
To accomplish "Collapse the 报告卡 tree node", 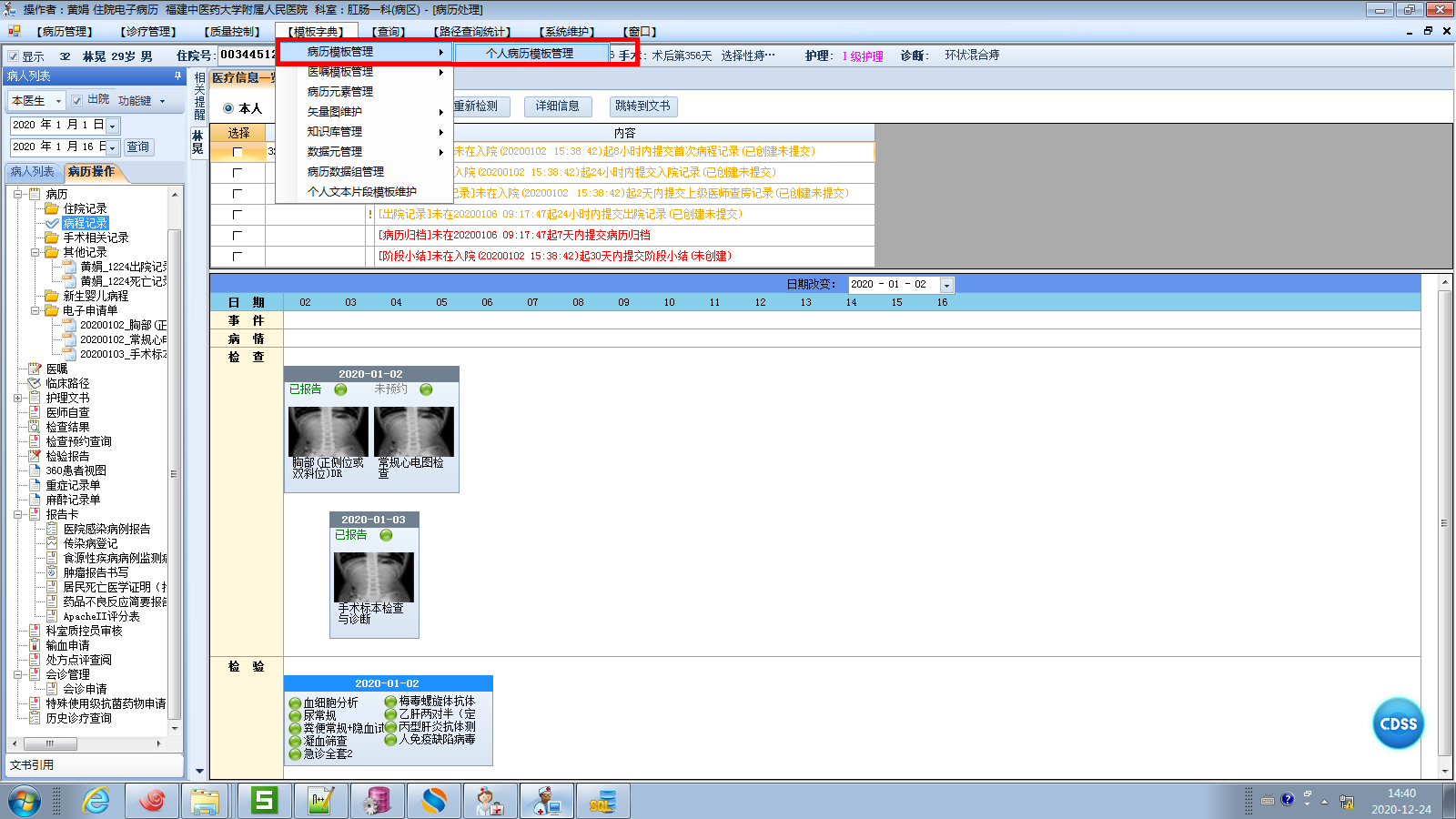I will coord(17,514).
